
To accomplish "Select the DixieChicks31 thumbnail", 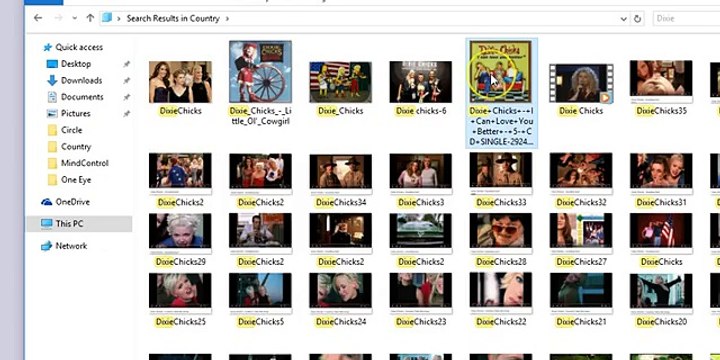I will (661, 173).
